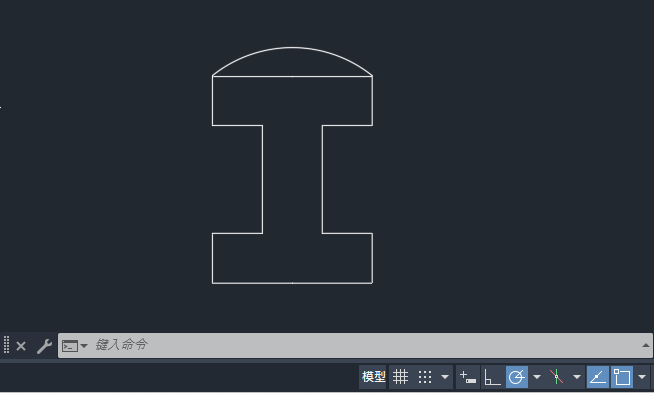Open command line customize wrench
Viewport: 654px width, 393px height.
pyautogui.click(x=44, y=346)
